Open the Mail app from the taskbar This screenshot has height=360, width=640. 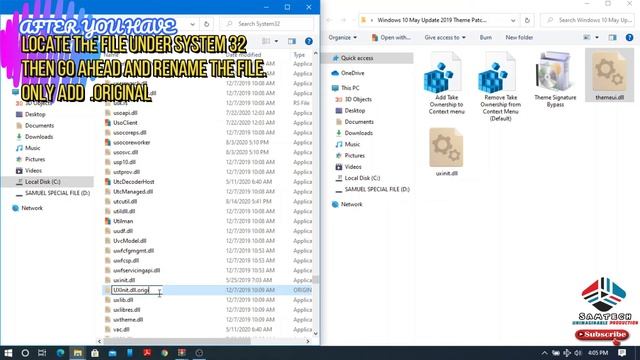tap(112, 353)
